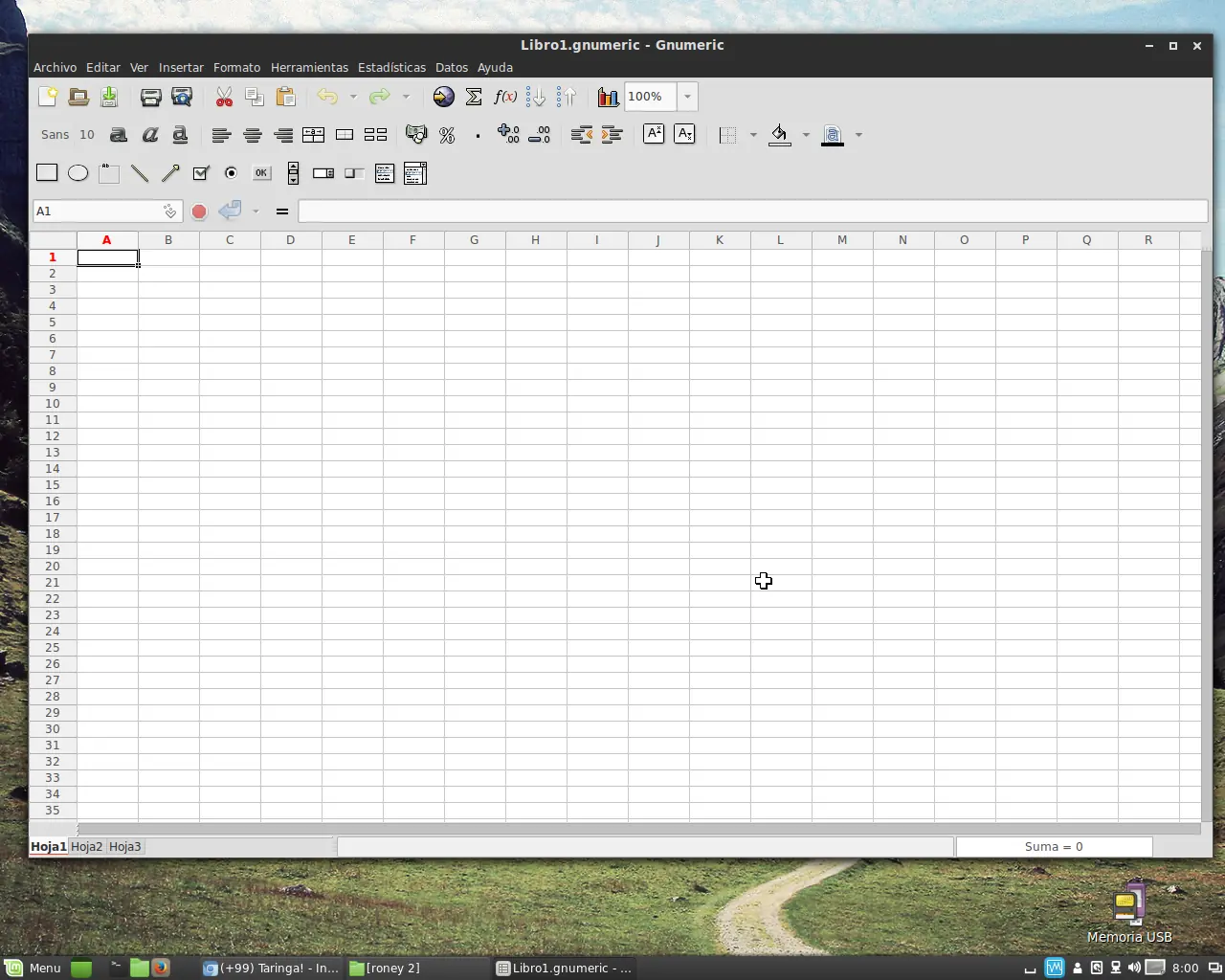Apply italic formatting
This screenshot has height=980, width=1225.
149,135
